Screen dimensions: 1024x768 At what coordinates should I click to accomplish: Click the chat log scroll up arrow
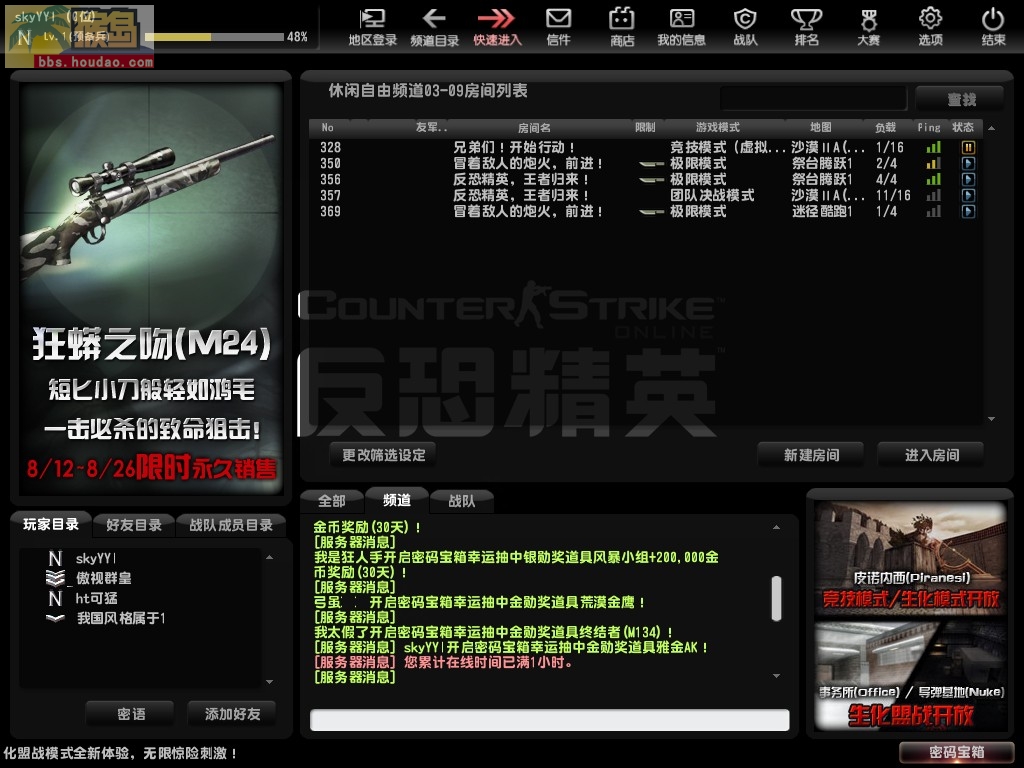pos(776,527)
